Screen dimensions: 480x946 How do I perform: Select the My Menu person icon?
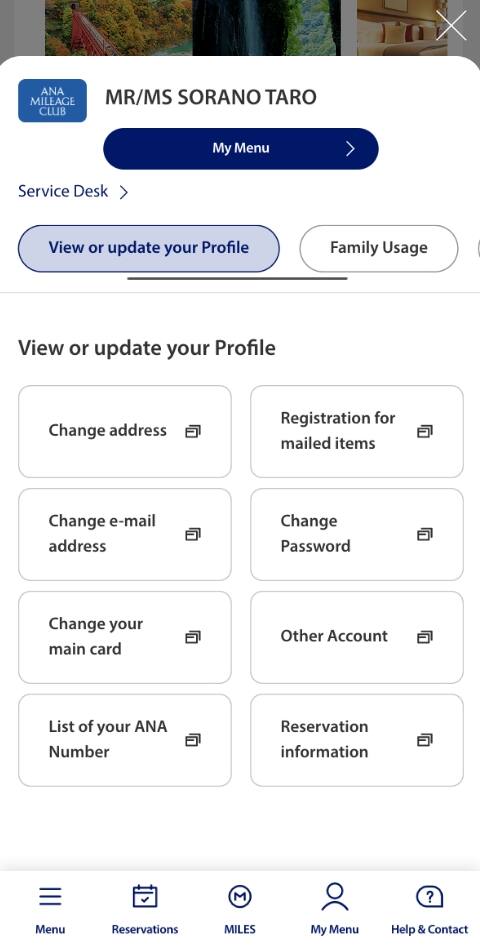pyautogui.click(x=335, y=897)
